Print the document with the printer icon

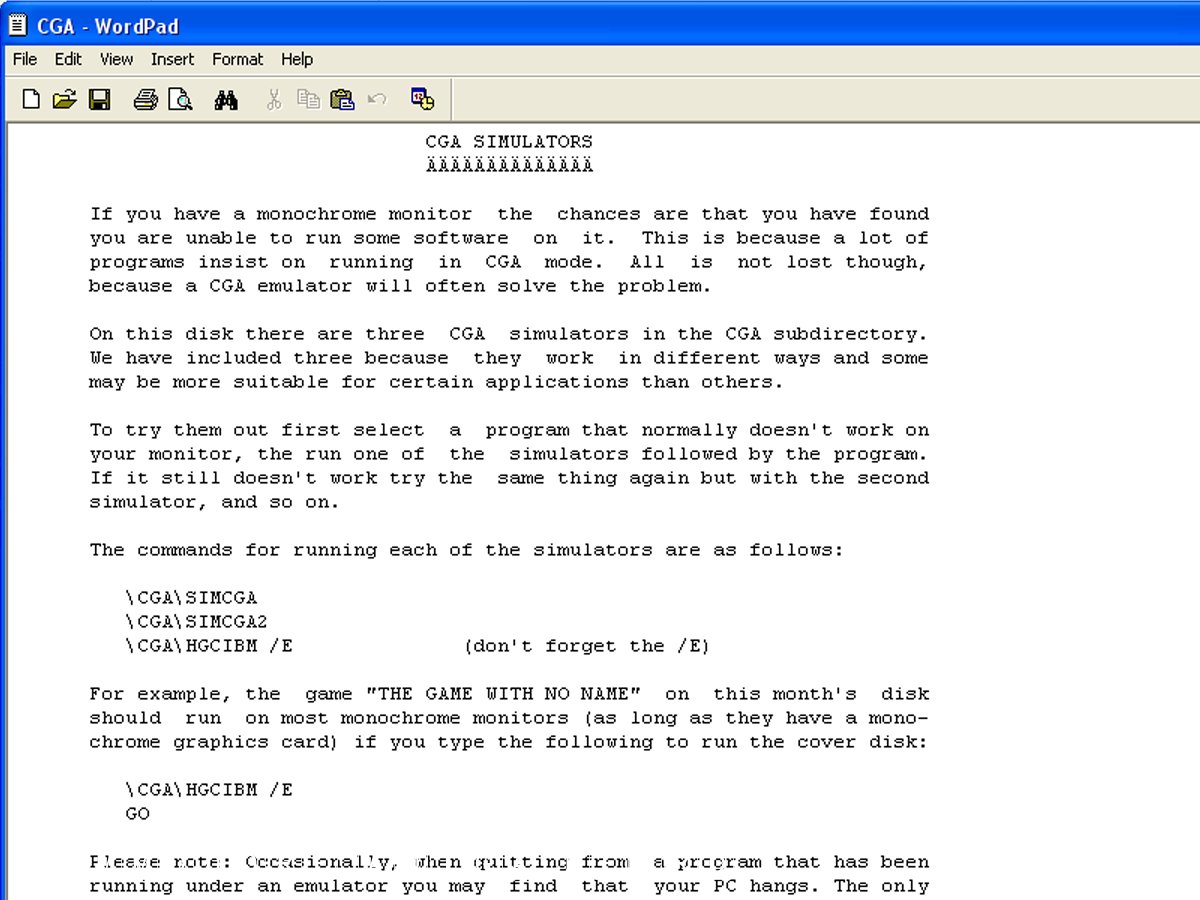146,99
